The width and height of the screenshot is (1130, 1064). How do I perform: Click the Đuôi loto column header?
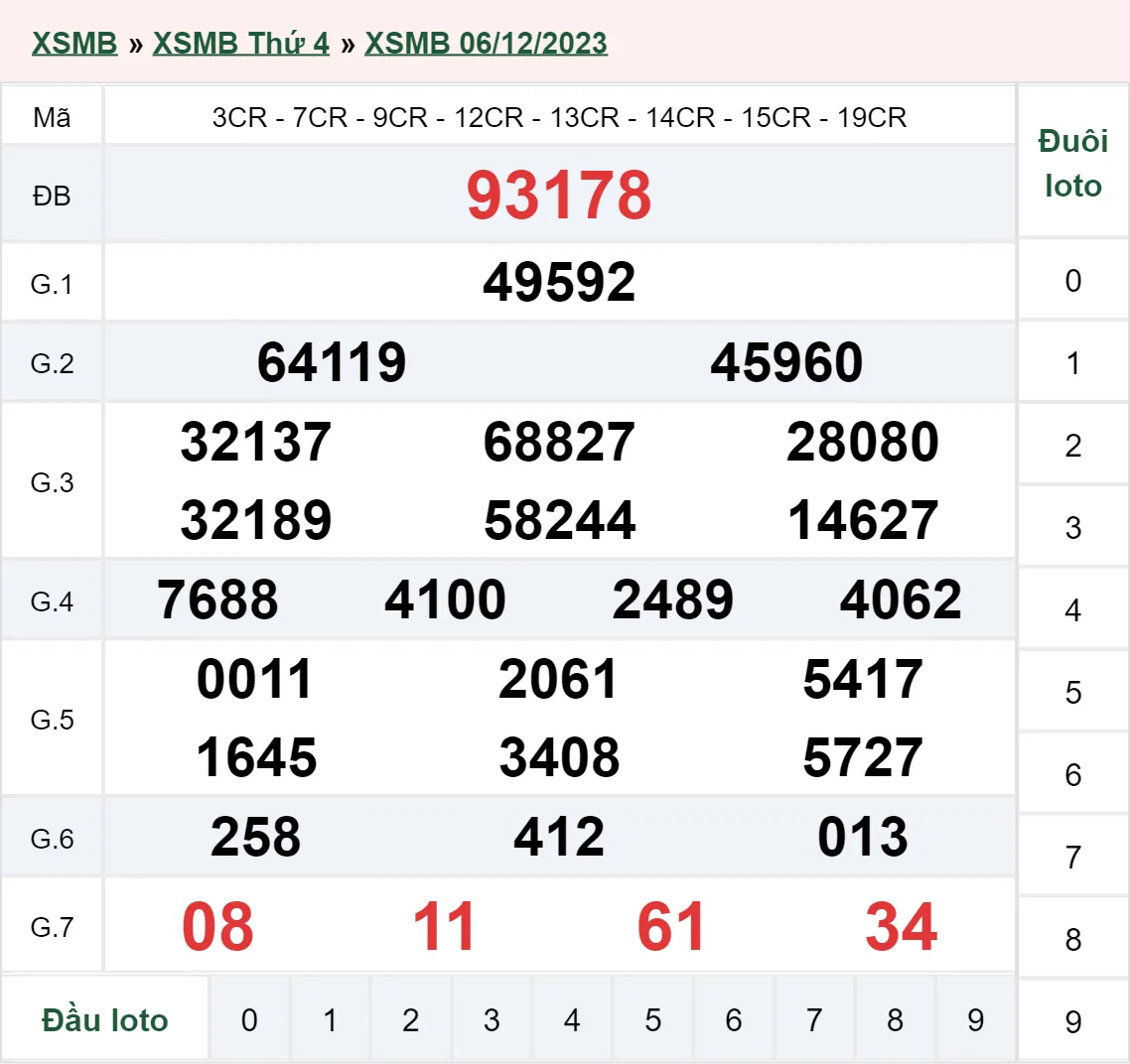click(x=1072, y=164)
